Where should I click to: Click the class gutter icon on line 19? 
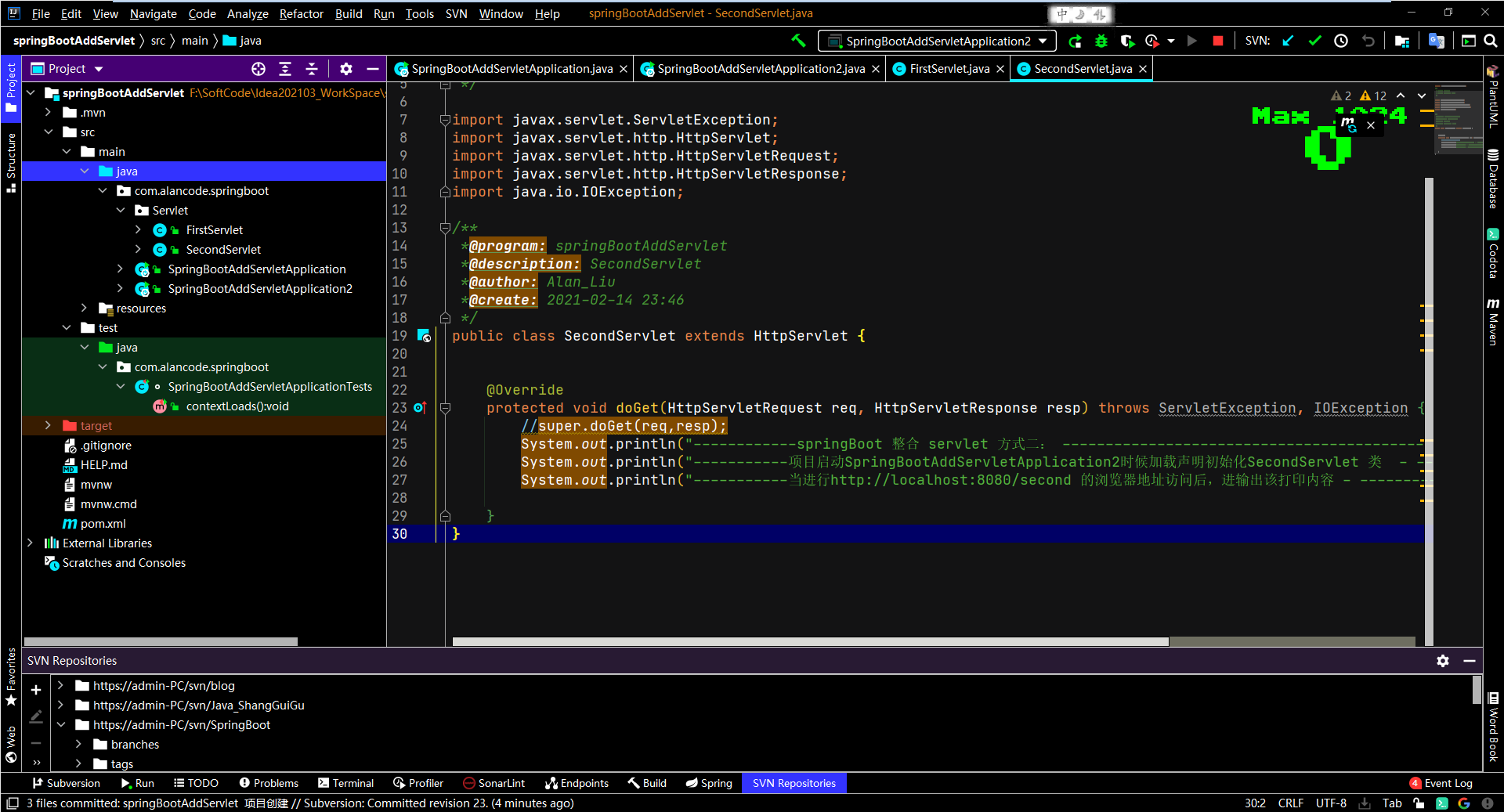tap(424, 336)
